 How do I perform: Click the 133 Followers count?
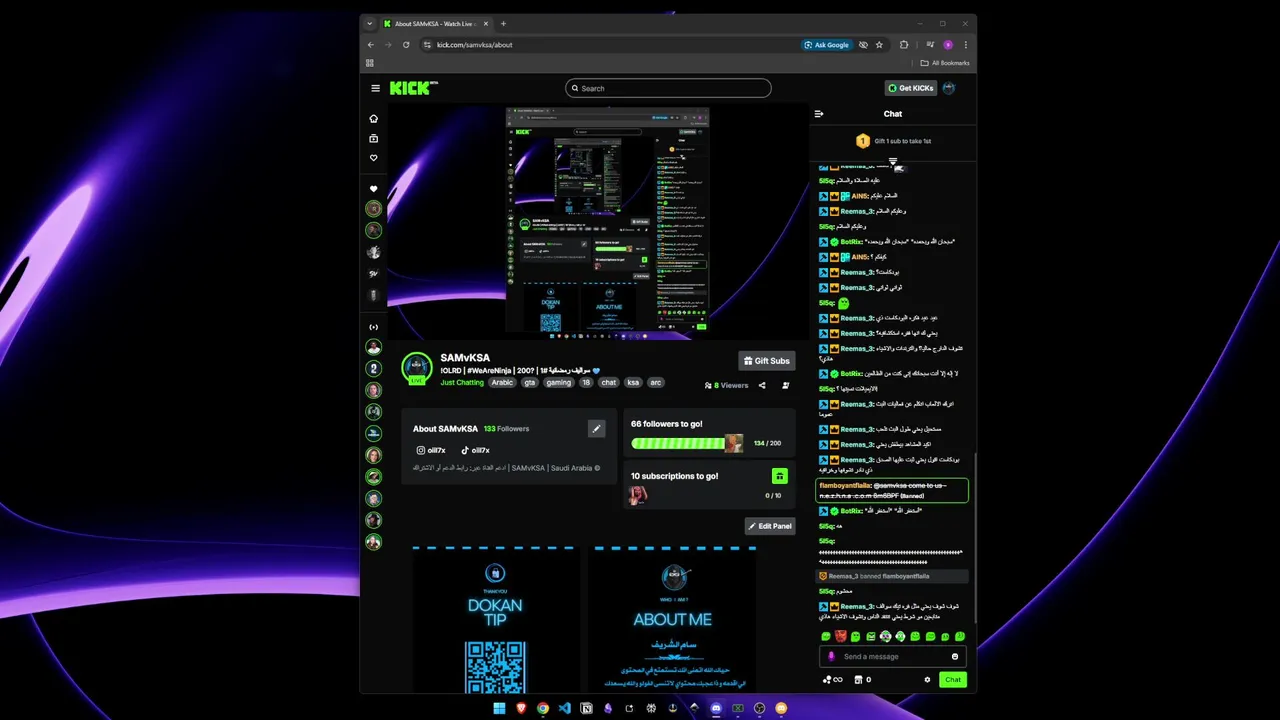506,429
